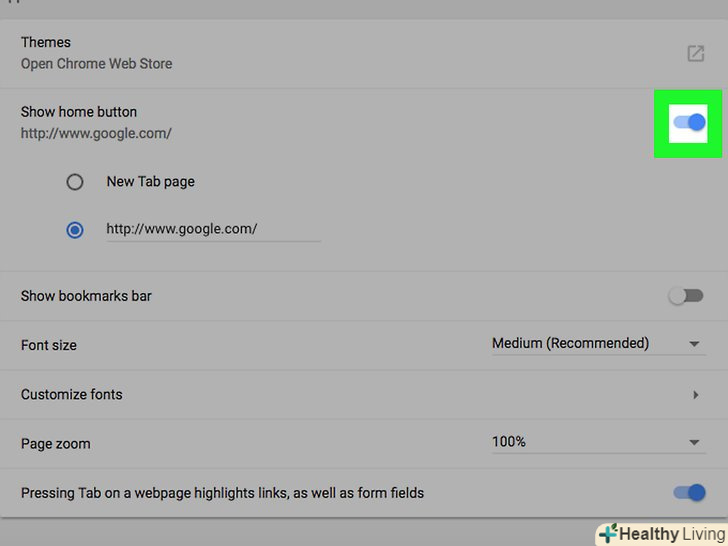Image resolution: width=728 pixels, height=546 pixels.
Task: Click the Healthy Living green cross logo
Action: [x=607, y=534]
